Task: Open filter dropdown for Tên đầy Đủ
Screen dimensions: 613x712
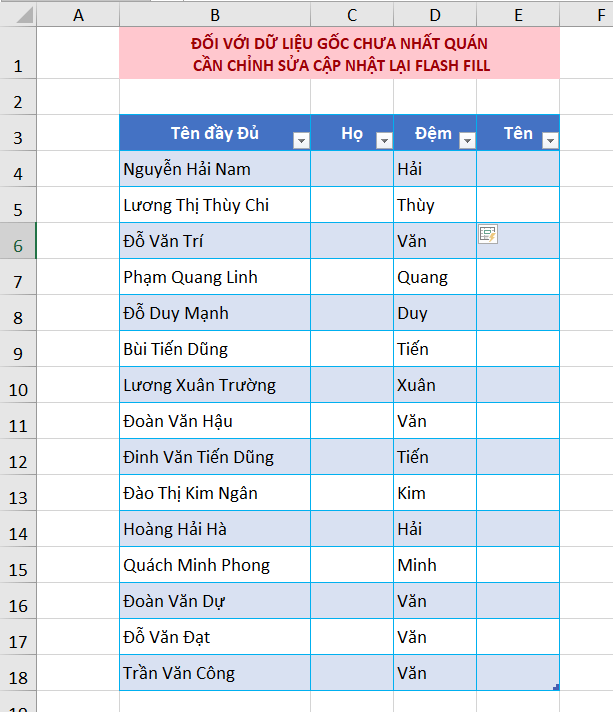Action: pos(301,141)
